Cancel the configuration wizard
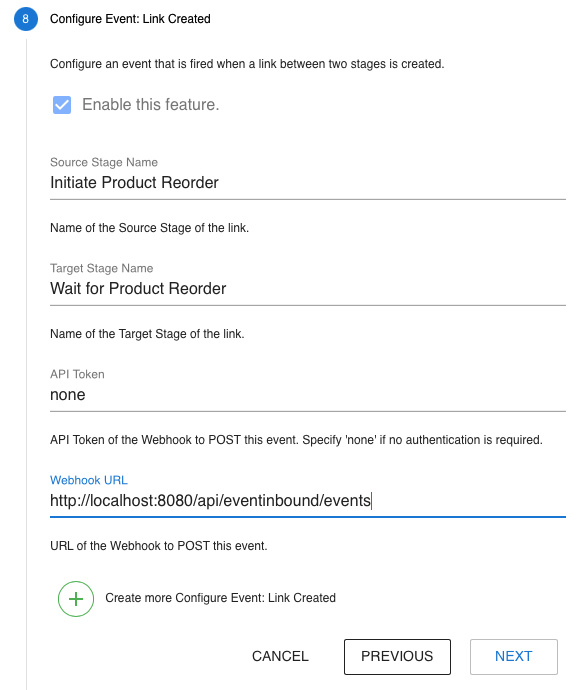 (280, 656)
